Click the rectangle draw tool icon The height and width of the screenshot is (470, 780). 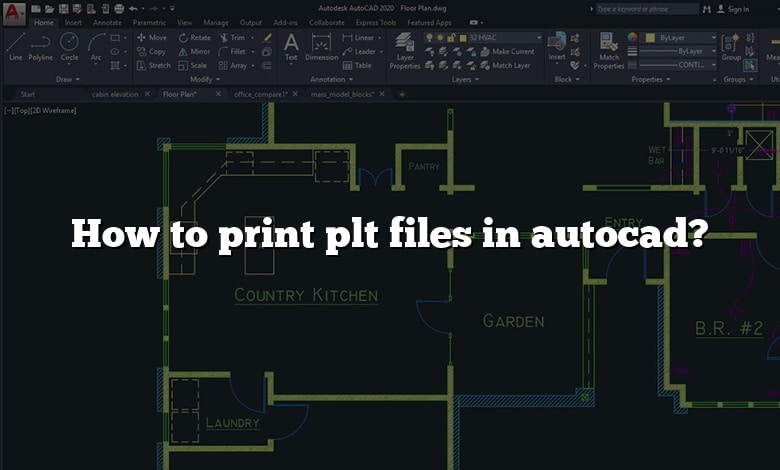[115, 37]
